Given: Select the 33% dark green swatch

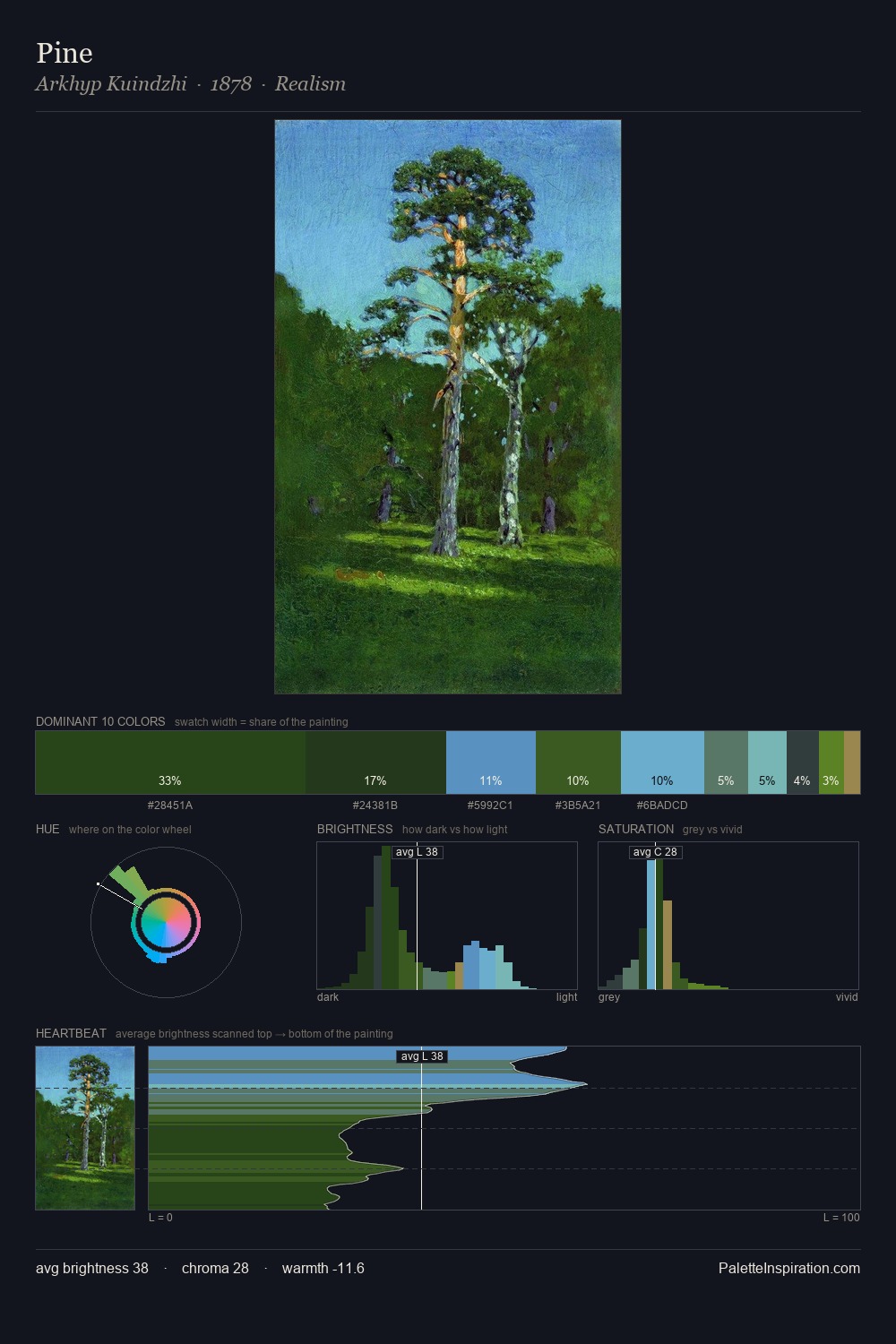Looking at the screenshot, I should coord(170,762).
